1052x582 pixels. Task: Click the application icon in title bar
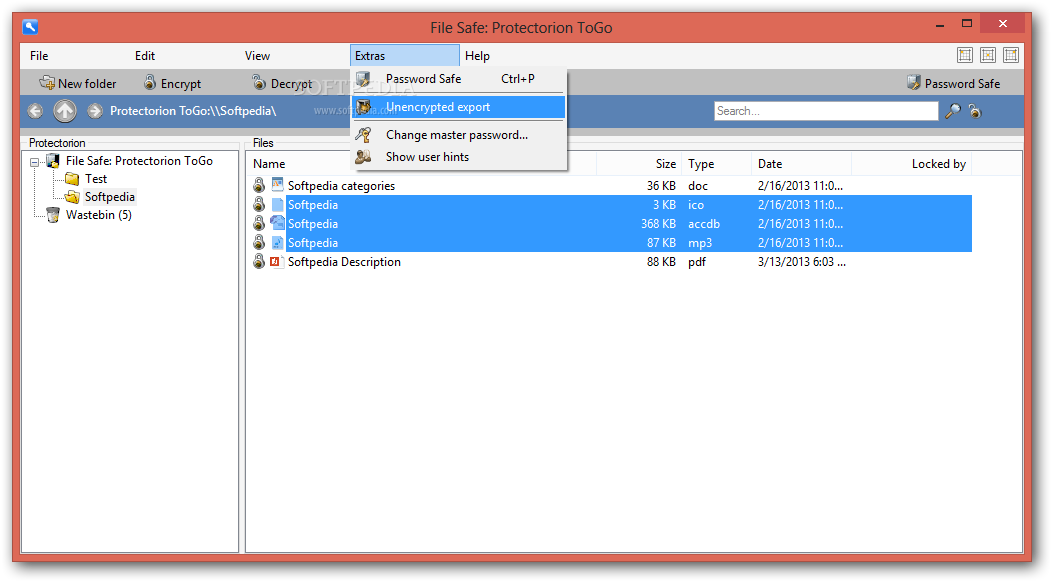[x=30, y=27]
